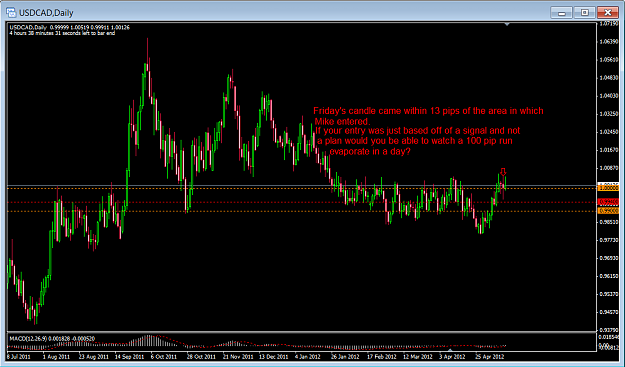
Task: Maximize the USDCAD,Daily chart window
Action: 584,13
